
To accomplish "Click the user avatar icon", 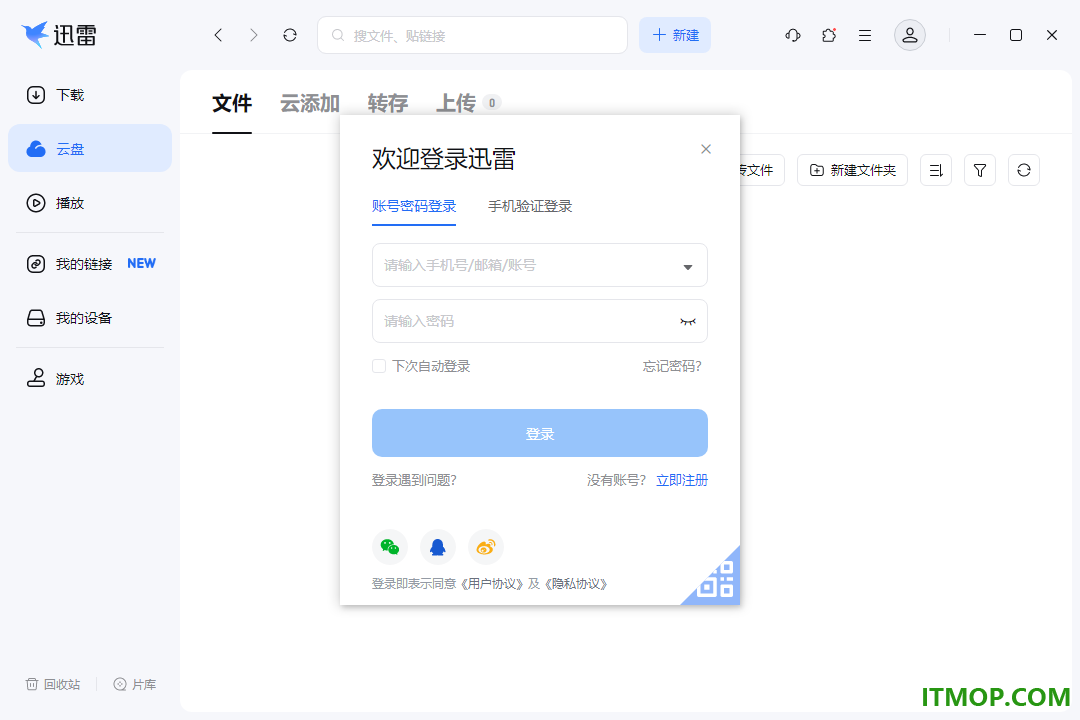I will (x=910, y=35).
